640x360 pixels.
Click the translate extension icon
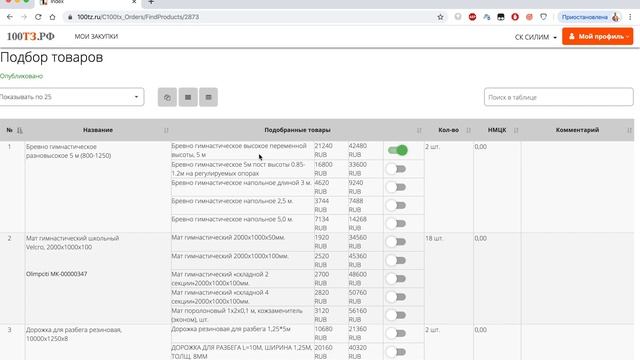pyautogui.click(x=487, y=17)
